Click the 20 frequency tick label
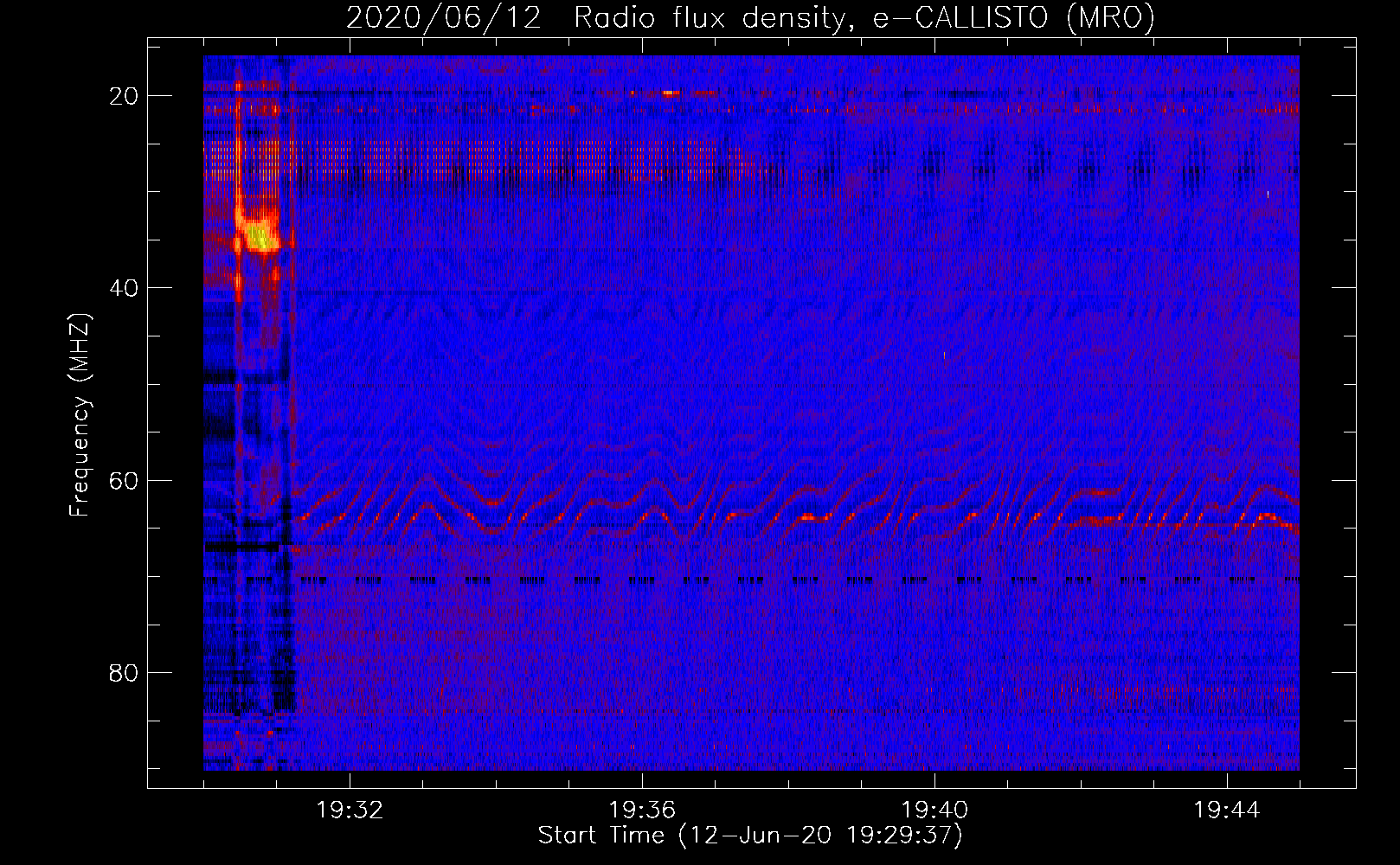The width and height of the screenshot is (1400, 865). [x=124, y=96]
